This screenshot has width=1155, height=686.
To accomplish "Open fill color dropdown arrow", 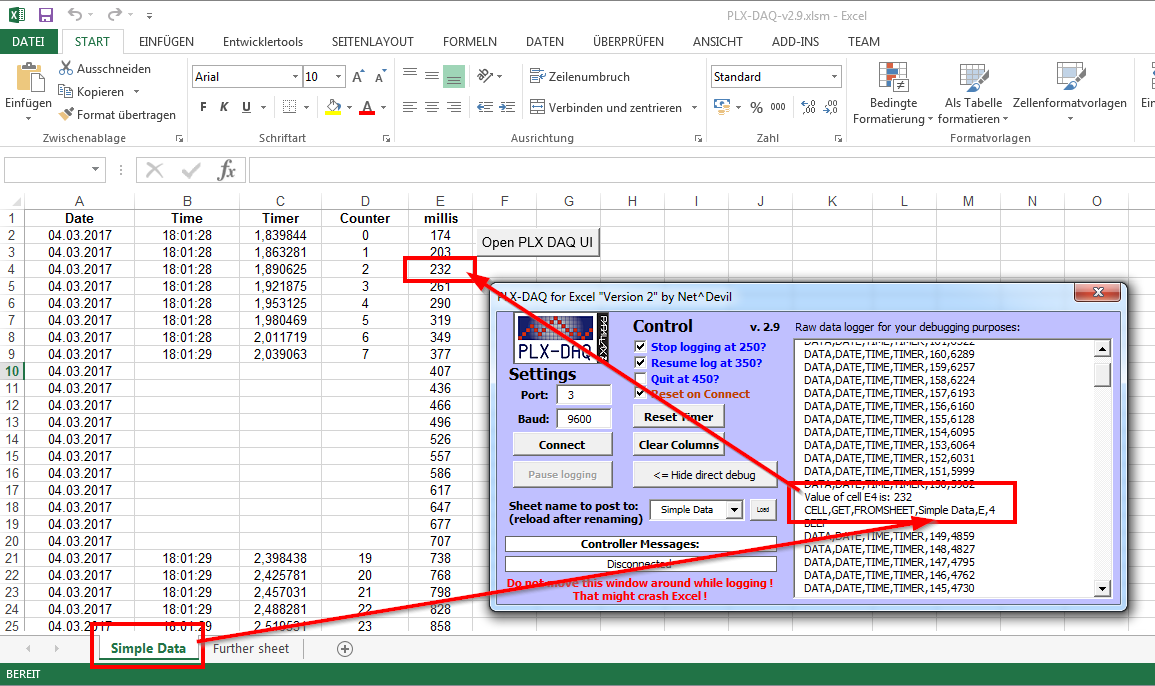I will (x=349, y=108).
